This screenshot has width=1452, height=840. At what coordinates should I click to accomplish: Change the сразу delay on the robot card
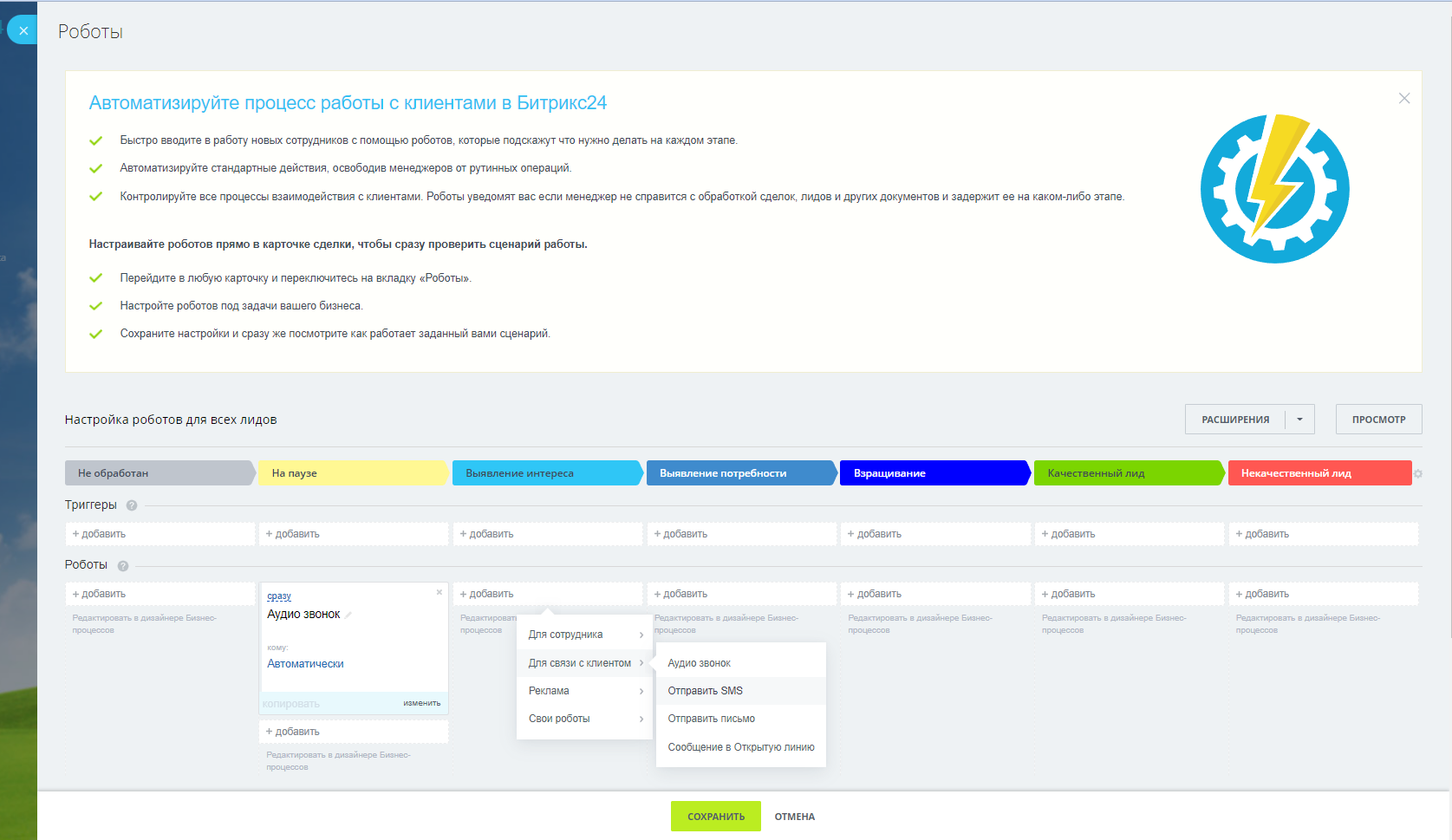pyautogui.click(x=279, y=596)
